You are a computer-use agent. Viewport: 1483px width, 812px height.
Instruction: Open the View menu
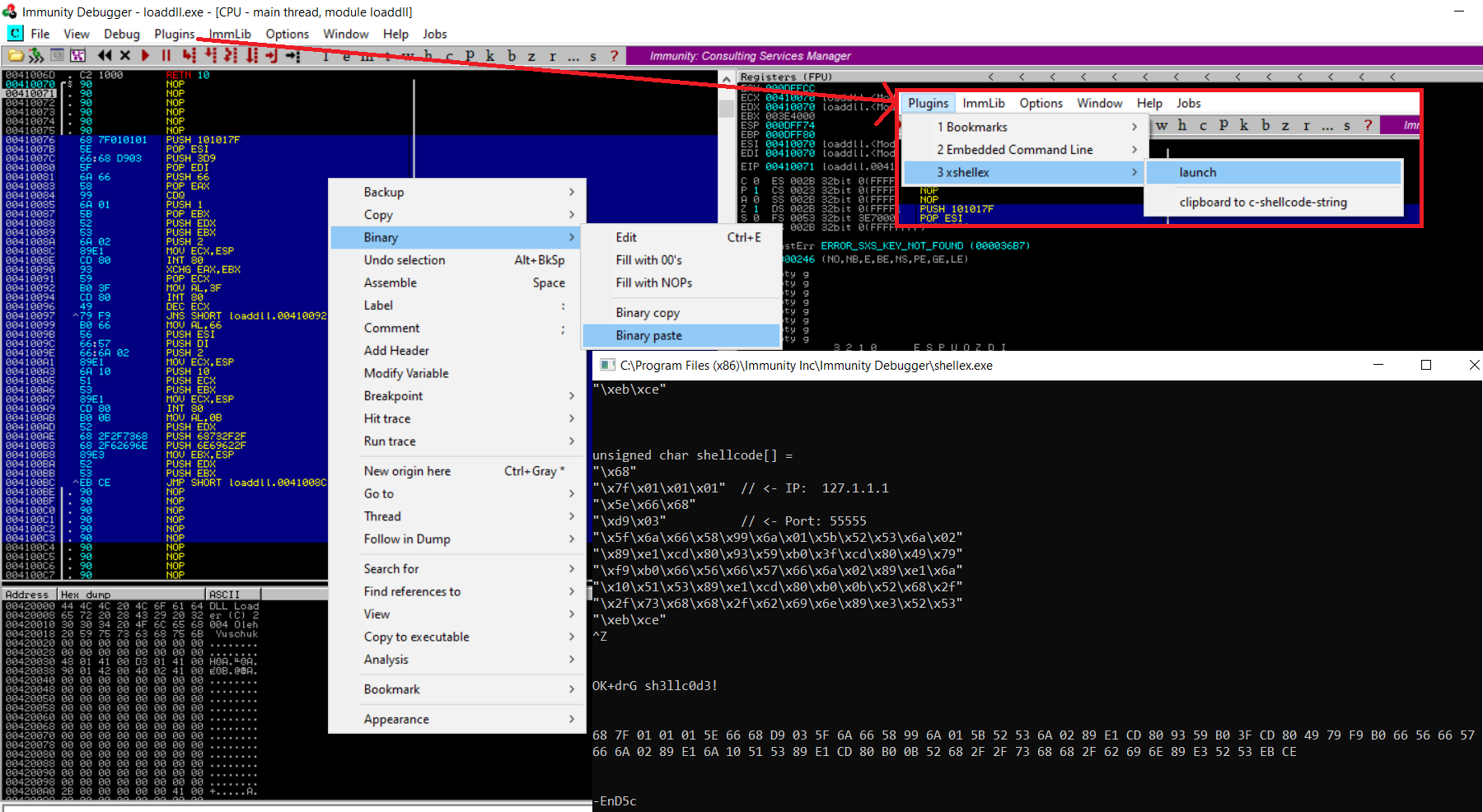coord(77,34)
